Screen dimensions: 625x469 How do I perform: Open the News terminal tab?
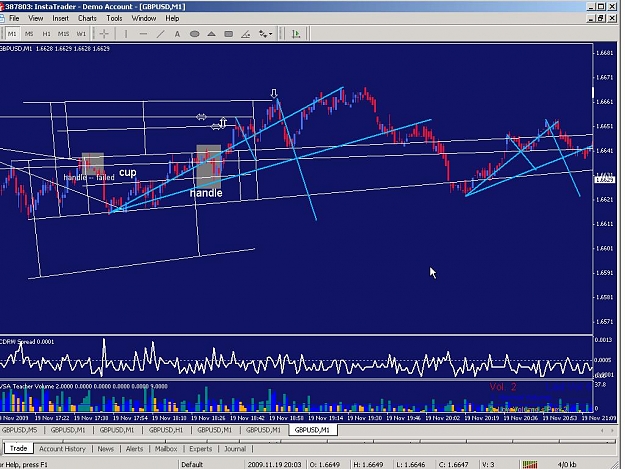106,449
